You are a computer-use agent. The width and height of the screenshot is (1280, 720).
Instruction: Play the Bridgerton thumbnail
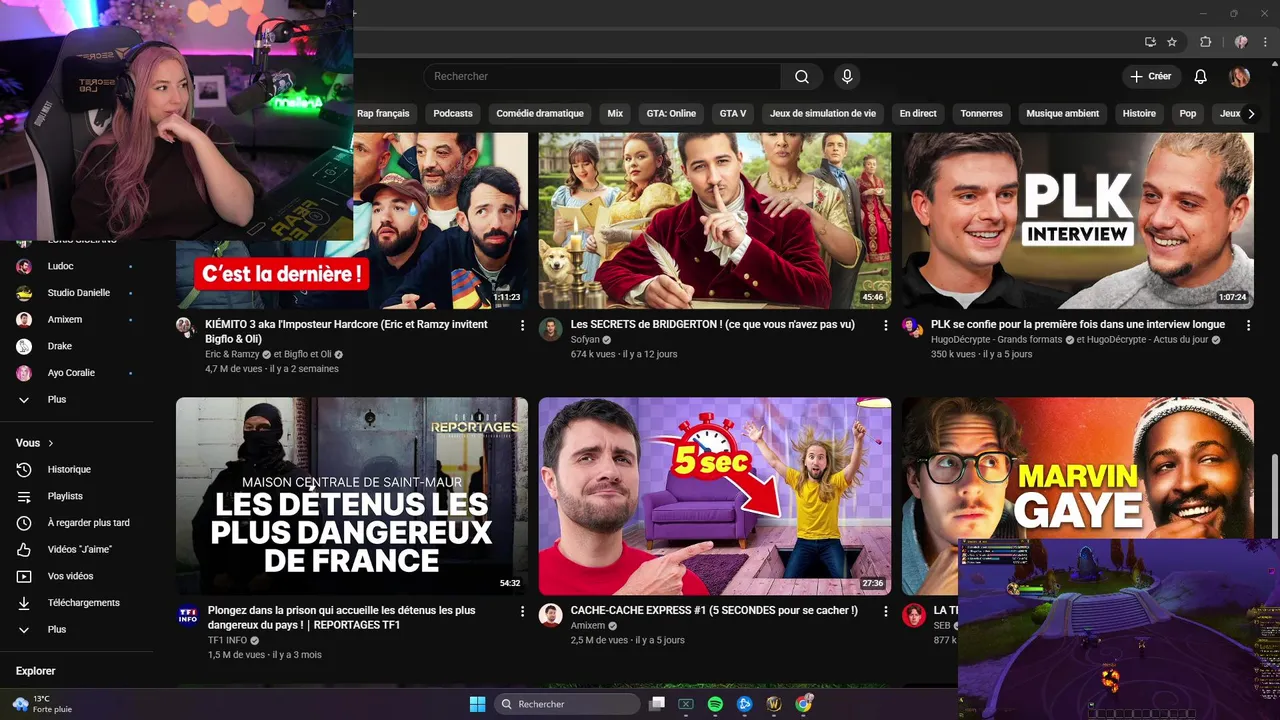pyautogui.click(x=715, y=221)
